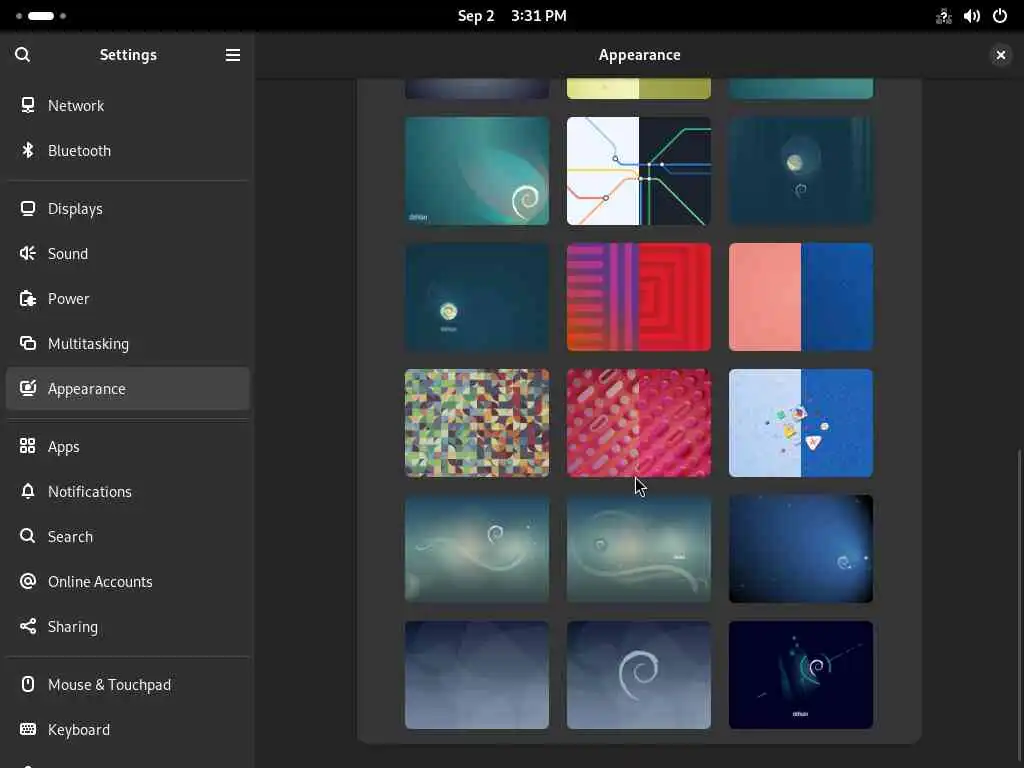1024x768 pixels.
Task: Open the Multitasking settings
Action: pyautogui.click(x=128, y=344)
